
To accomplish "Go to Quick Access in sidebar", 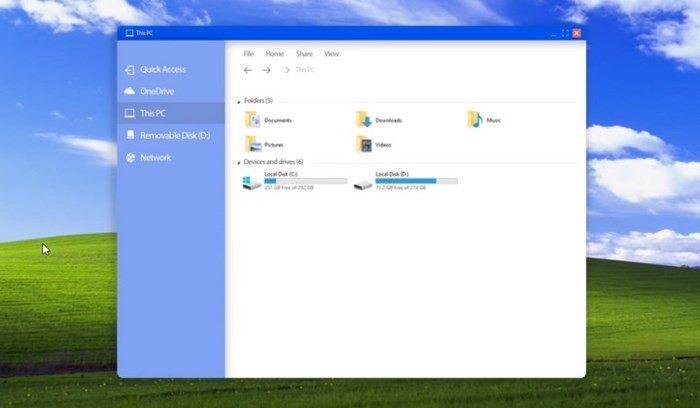I will coord(162,69).
